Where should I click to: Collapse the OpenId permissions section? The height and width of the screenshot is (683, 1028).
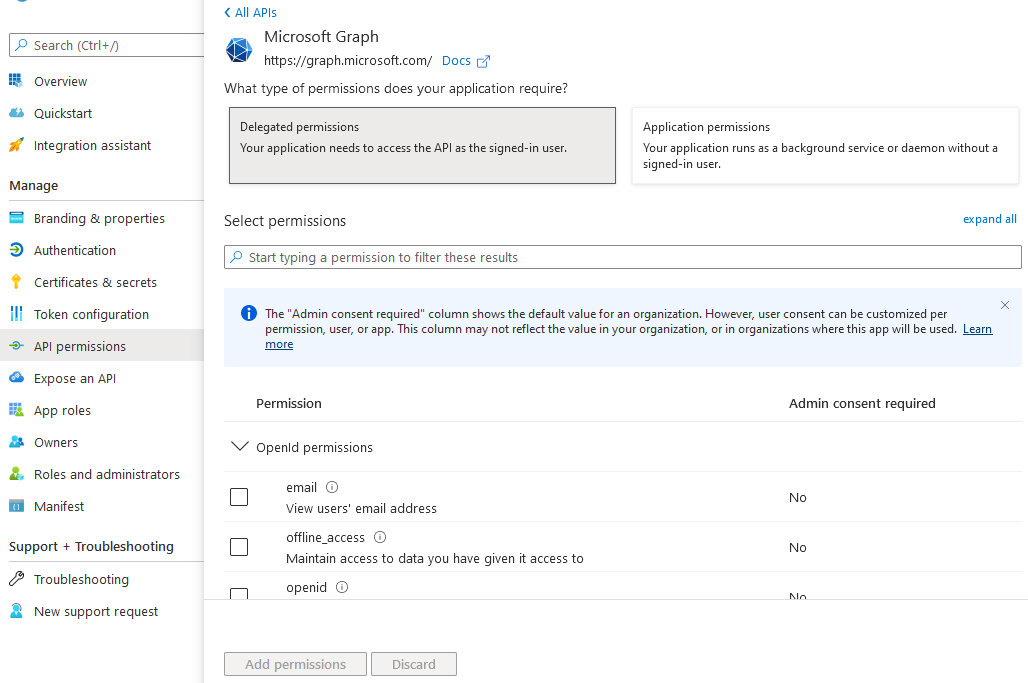click(x=239, y=447)
